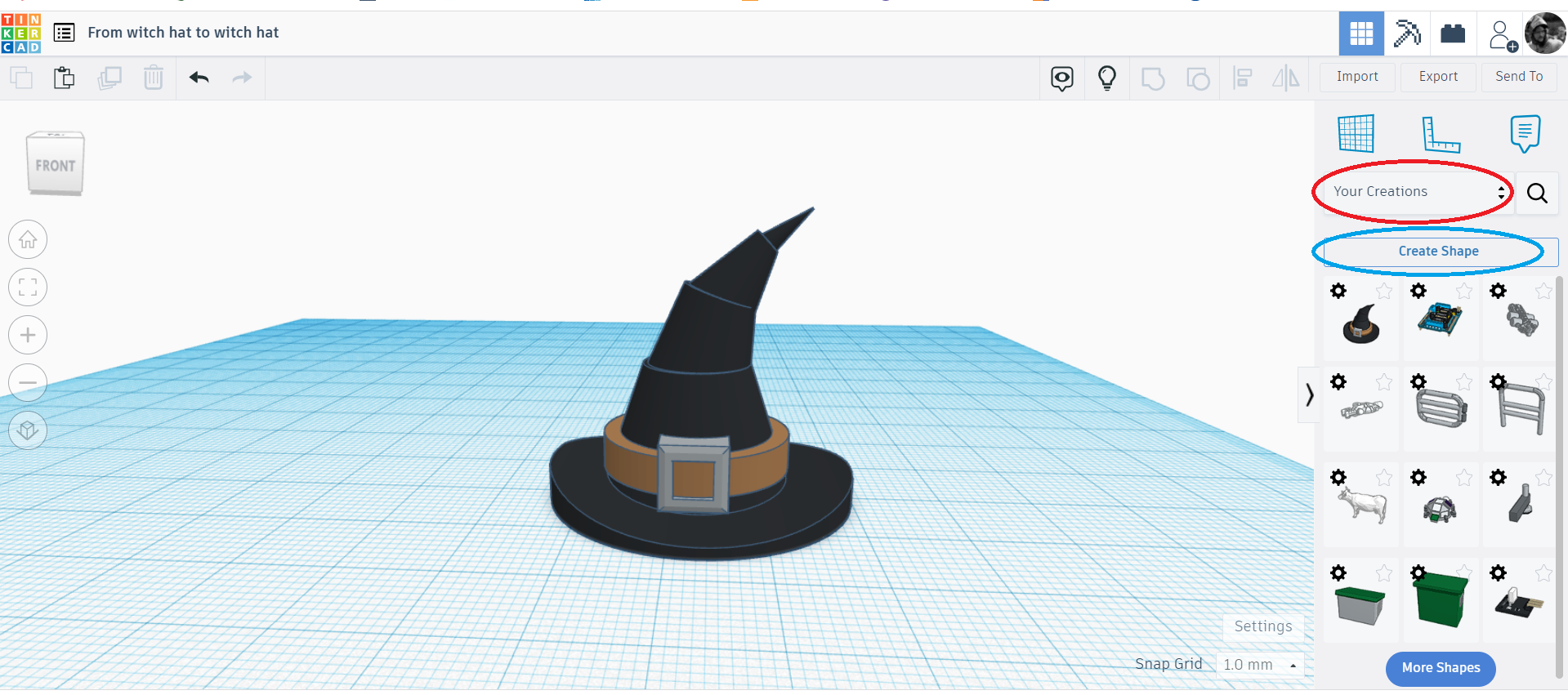Click the Home view button
1568x695 pixels.
pyautogui.click(x=28, y=240)
